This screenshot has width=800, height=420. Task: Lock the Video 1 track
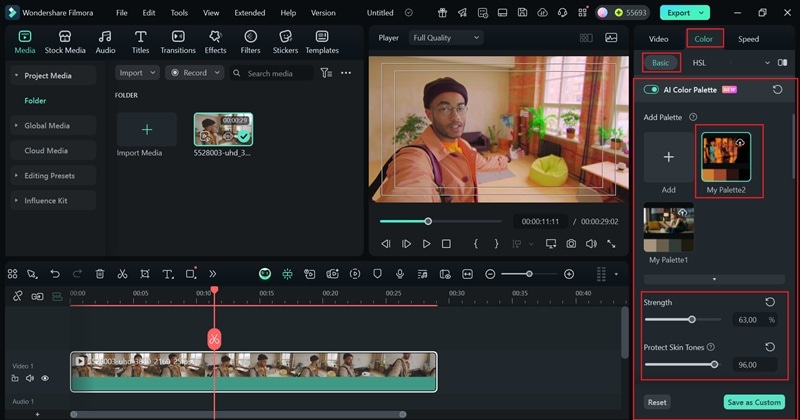[15, 378]
